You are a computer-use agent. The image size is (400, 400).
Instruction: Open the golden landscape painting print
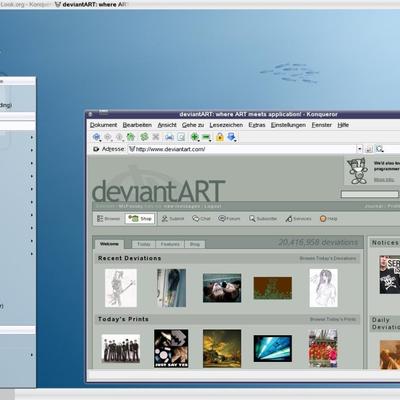222,349
